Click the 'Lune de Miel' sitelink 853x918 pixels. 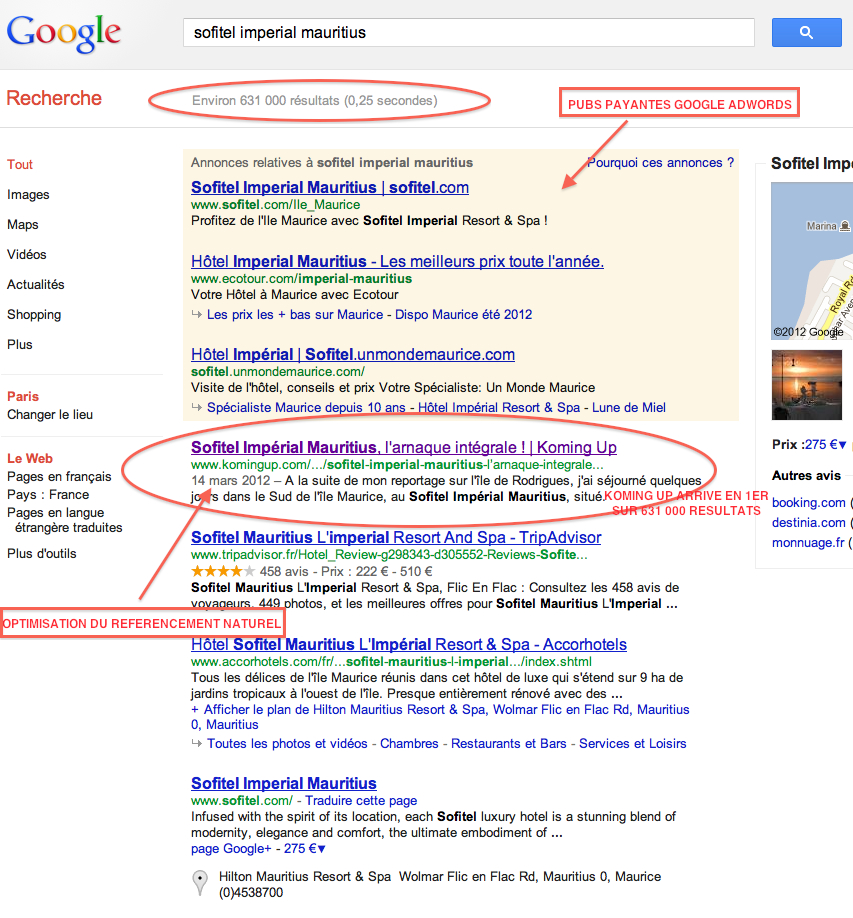(629, 407)
